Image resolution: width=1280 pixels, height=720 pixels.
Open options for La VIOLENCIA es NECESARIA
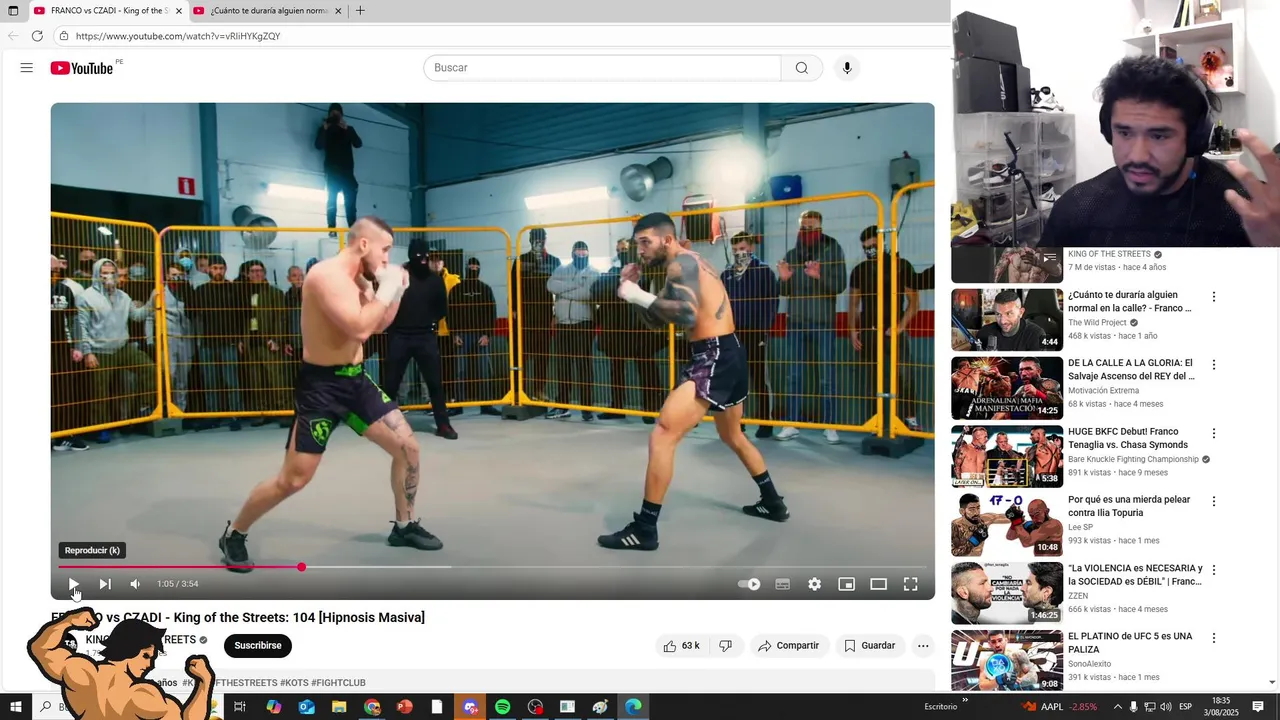click(1214, 570)
